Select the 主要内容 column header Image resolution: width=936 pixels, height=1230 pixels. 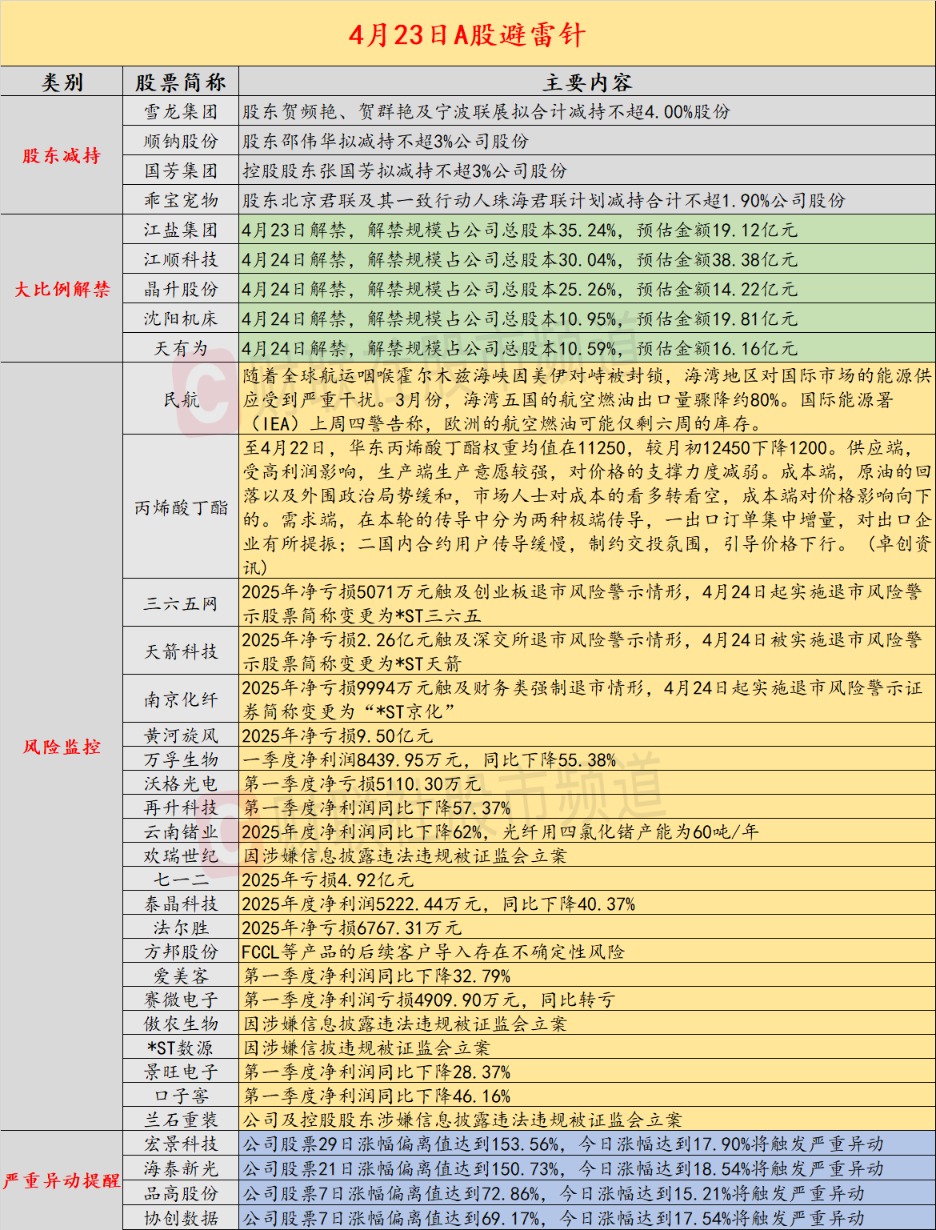[586, 82]
